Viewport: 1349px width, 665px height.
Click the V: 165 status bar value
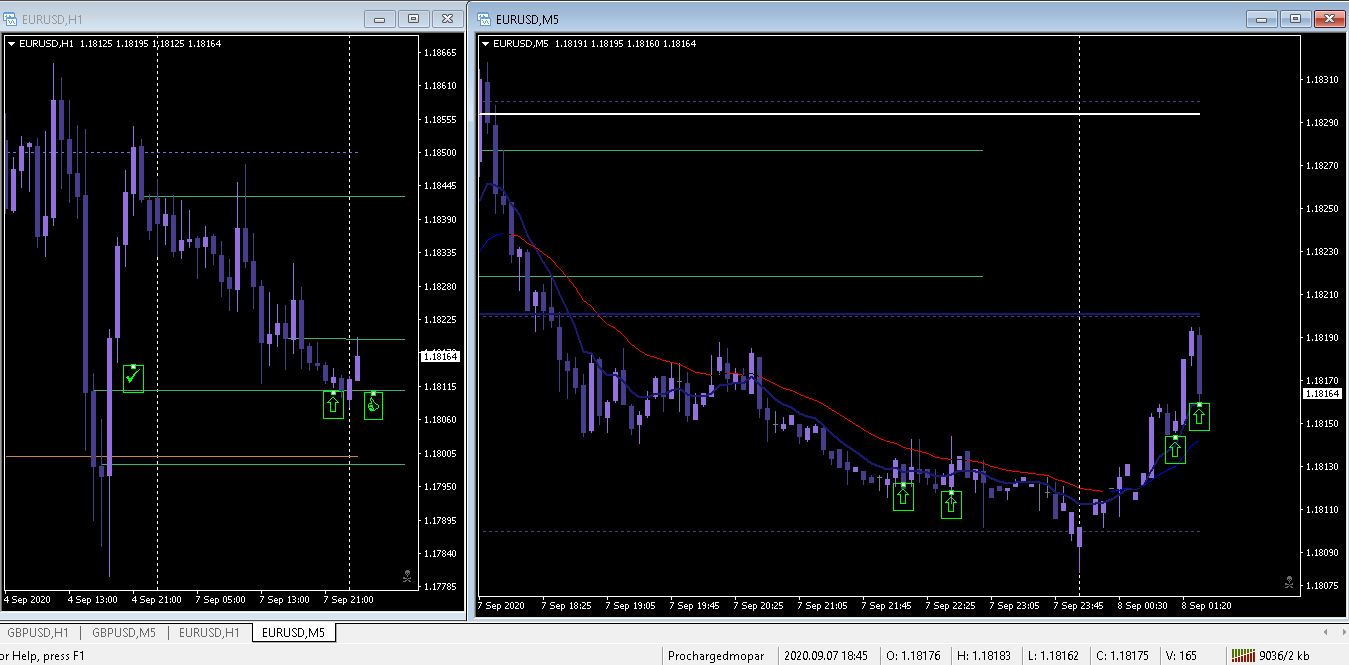[1181, 656]
